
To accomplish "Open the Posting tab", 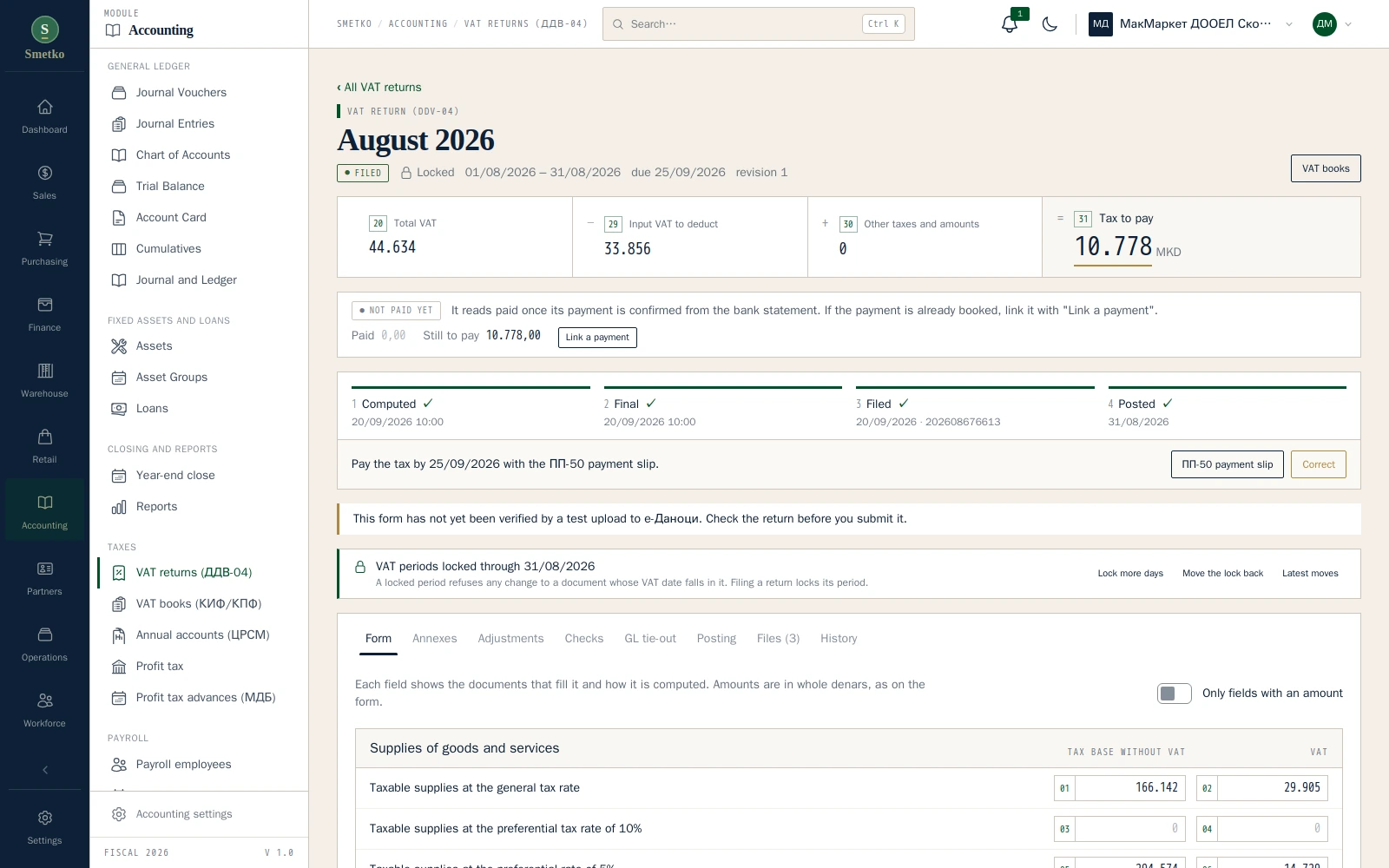I will [716, 639].
